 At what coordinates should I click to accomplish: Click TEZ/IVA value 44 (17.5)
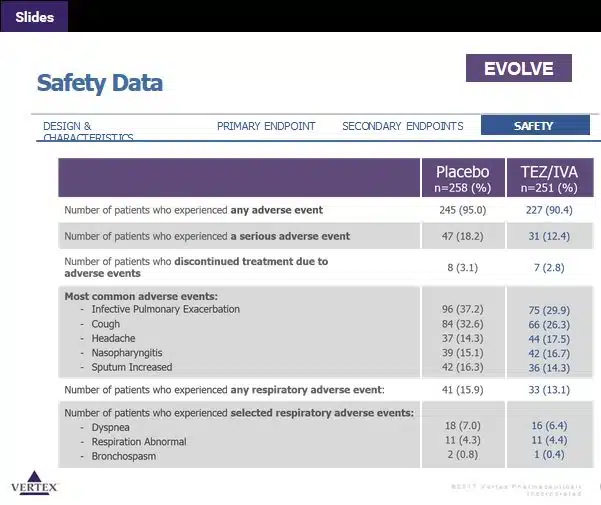point(549,339)
